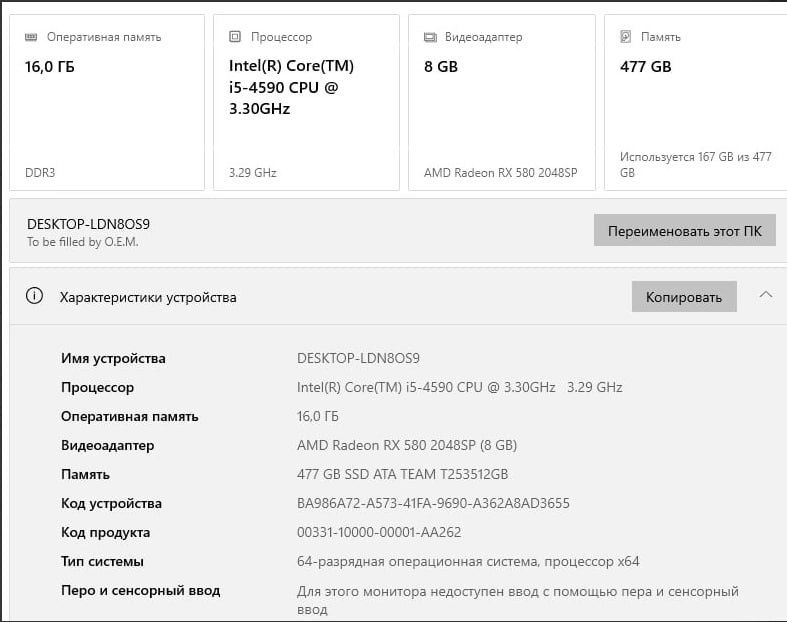The image size is (787, 622).
Task: Click the DESKTOP-LDN8OS9 name in the header
Action: [x=88, y=224]
